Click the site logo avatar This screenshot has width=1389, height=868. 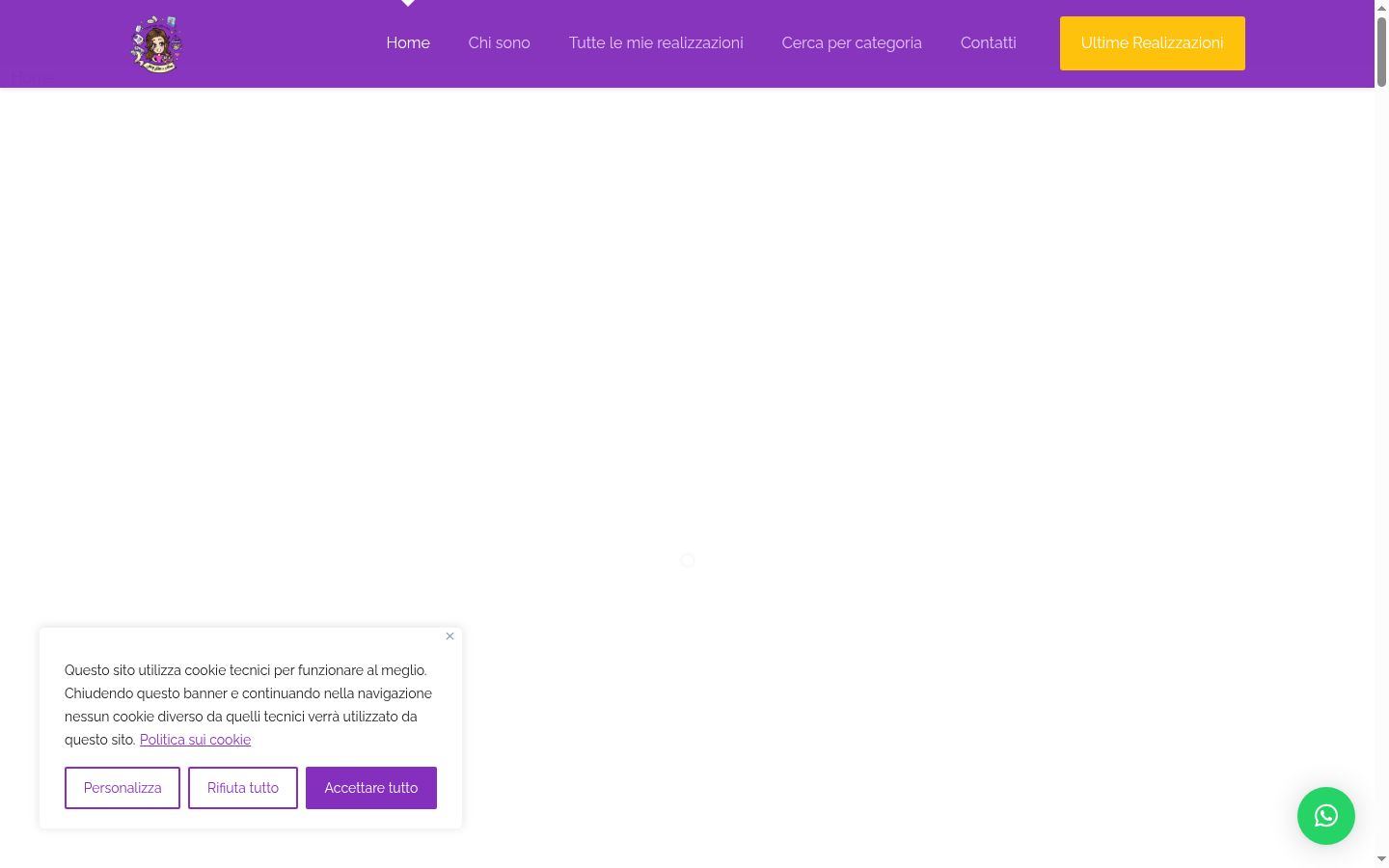click(x=156, y=44)
